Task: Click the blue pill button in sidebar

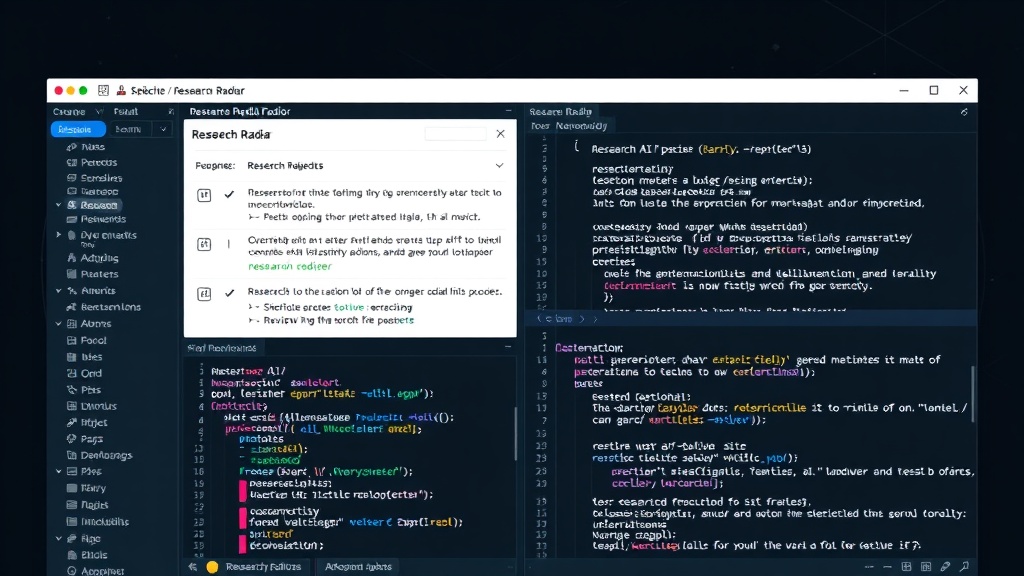Action: coord(78,129)
